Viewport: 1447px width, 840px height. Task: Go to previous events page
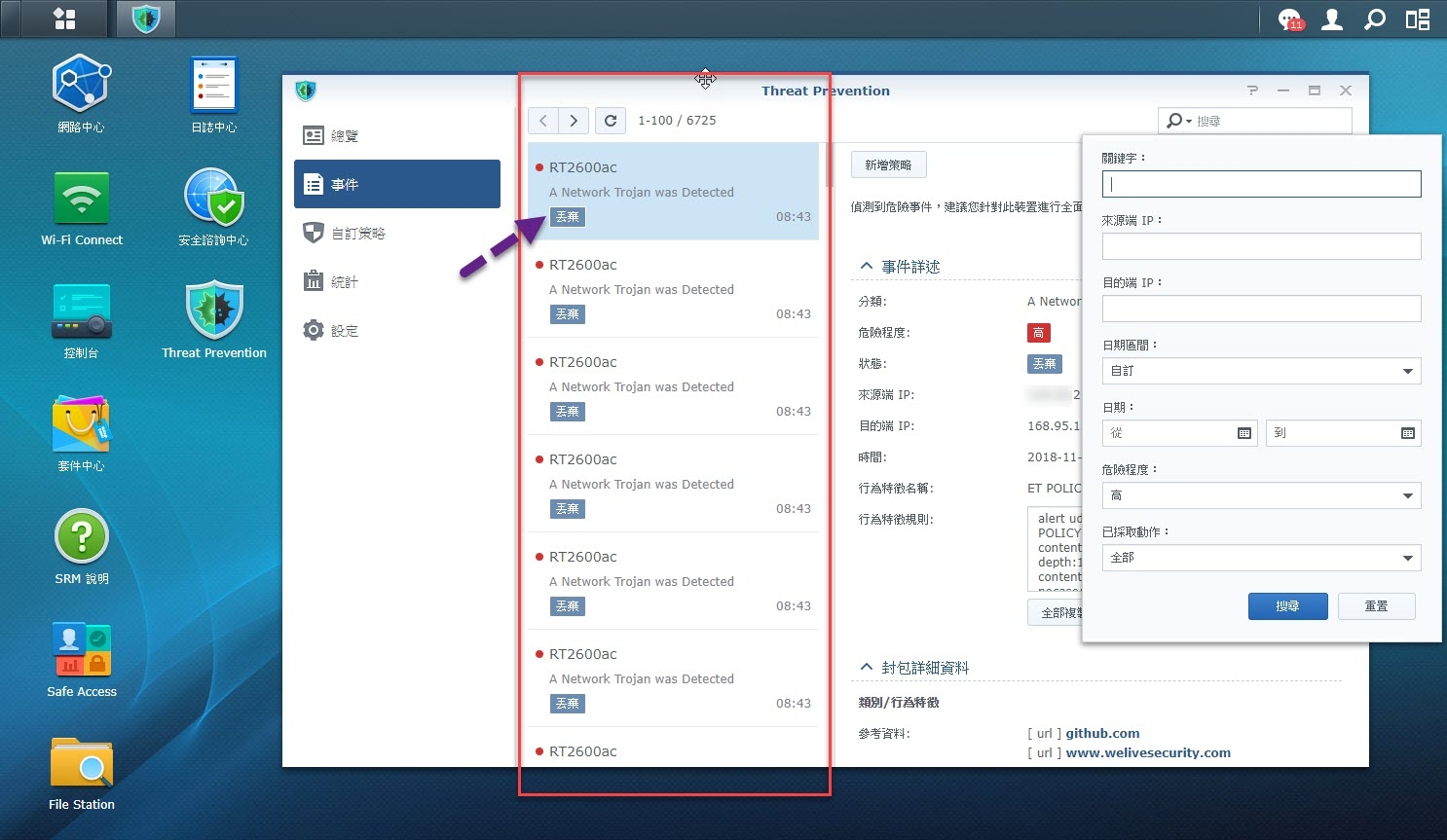[x=543, y=121]
